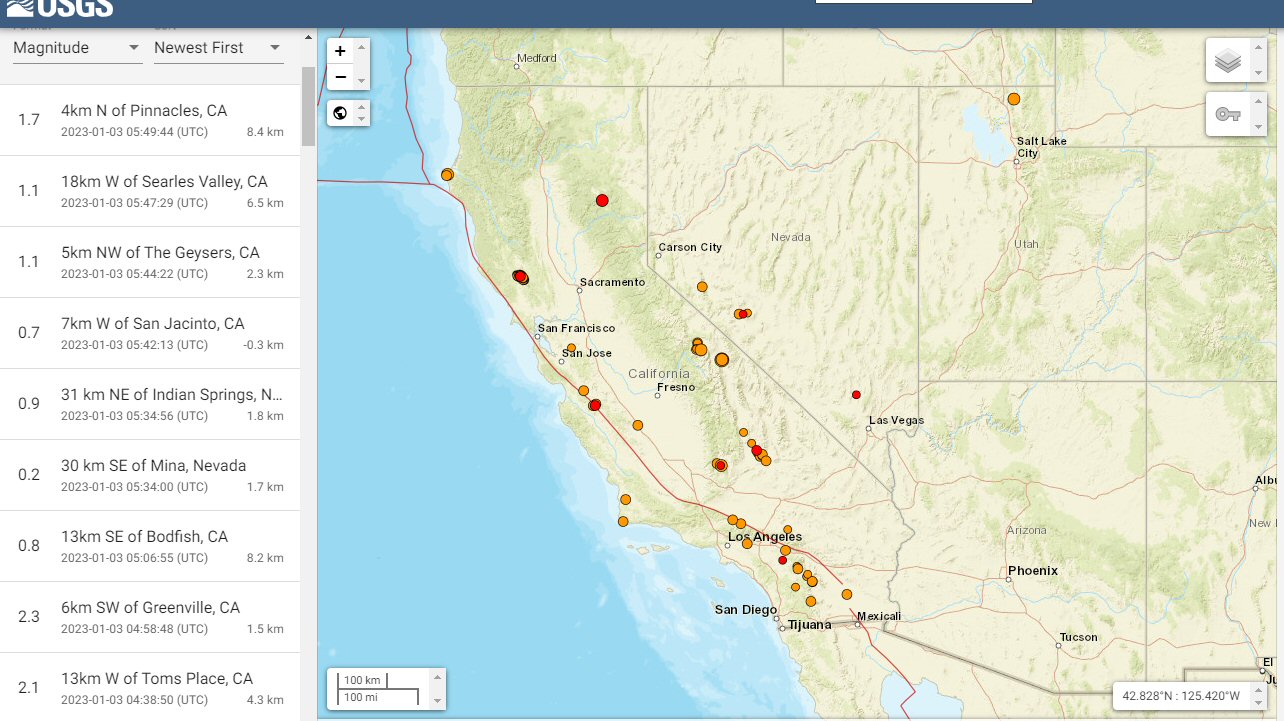Zoom in the map with plus button
This screenshot has width=1284, height=721.
(340, 51)
